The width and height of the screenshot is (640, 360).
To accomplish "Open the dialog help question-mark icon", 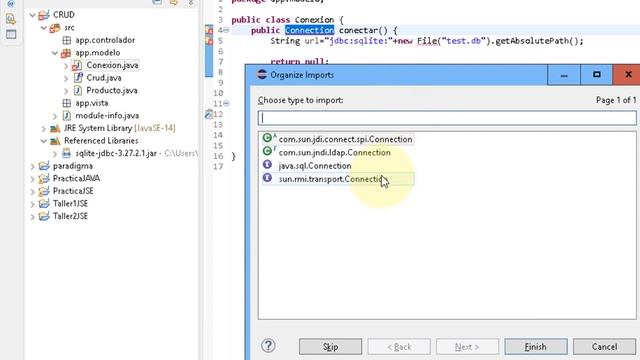I will click(x=268, y=346).
